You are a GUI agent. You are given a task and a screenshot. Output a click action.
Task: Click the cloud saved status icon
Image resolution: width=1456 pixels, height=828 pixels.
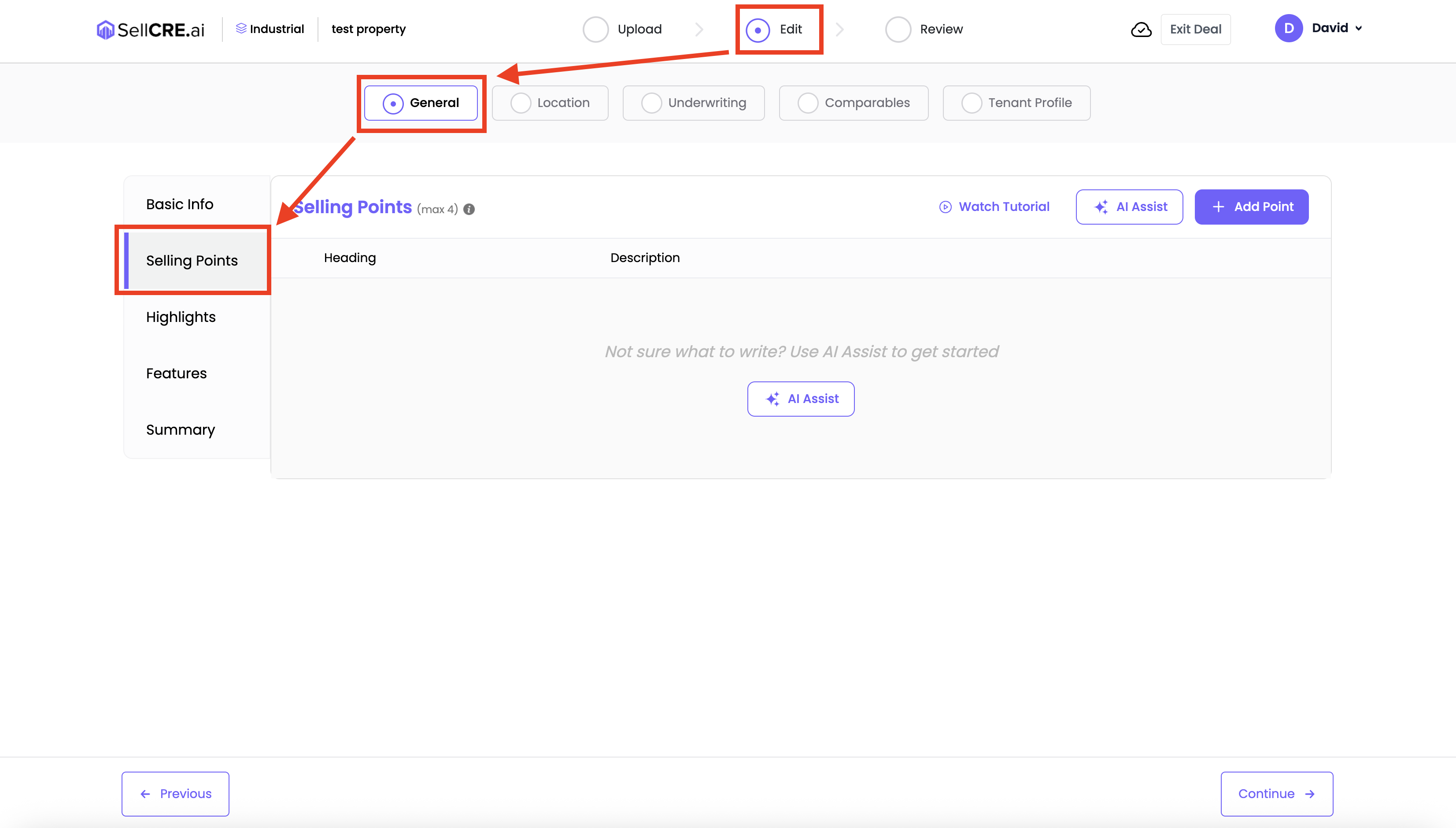tap(1141, 30)
